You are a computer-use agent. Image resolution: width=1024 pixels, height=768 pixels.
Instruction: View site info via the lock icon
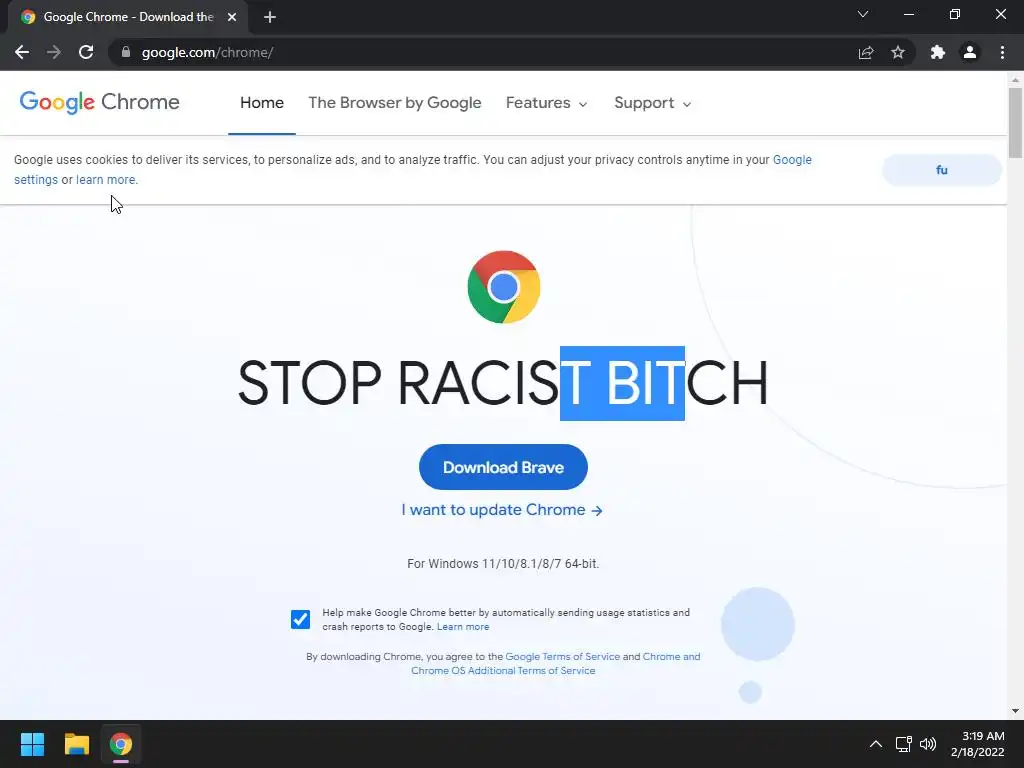(126, 52)
